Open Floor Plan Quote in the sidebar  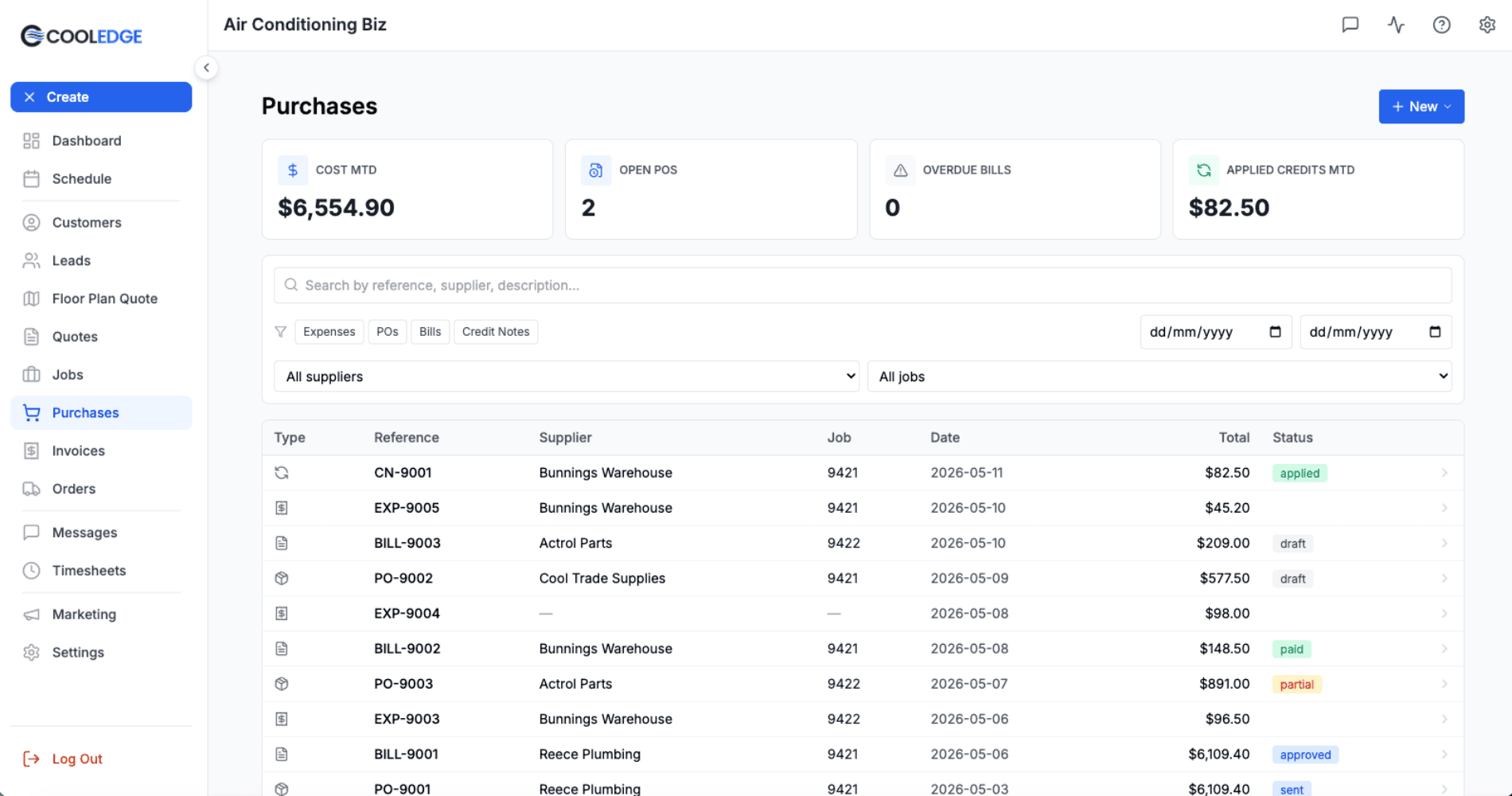pyautogui.click(x=101, y=298)
